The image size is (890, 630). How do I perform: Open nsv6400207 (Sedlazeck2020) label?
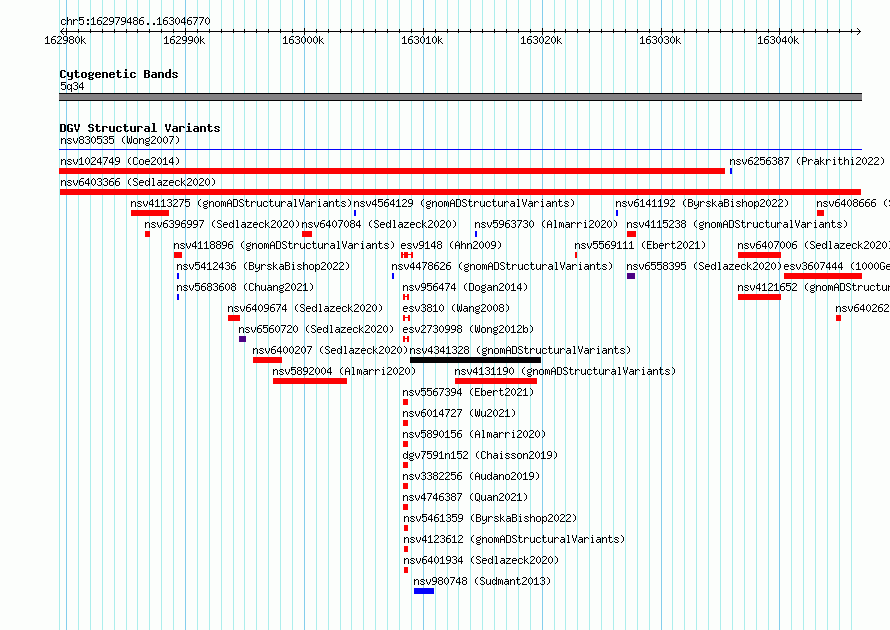tap(330, 350)
